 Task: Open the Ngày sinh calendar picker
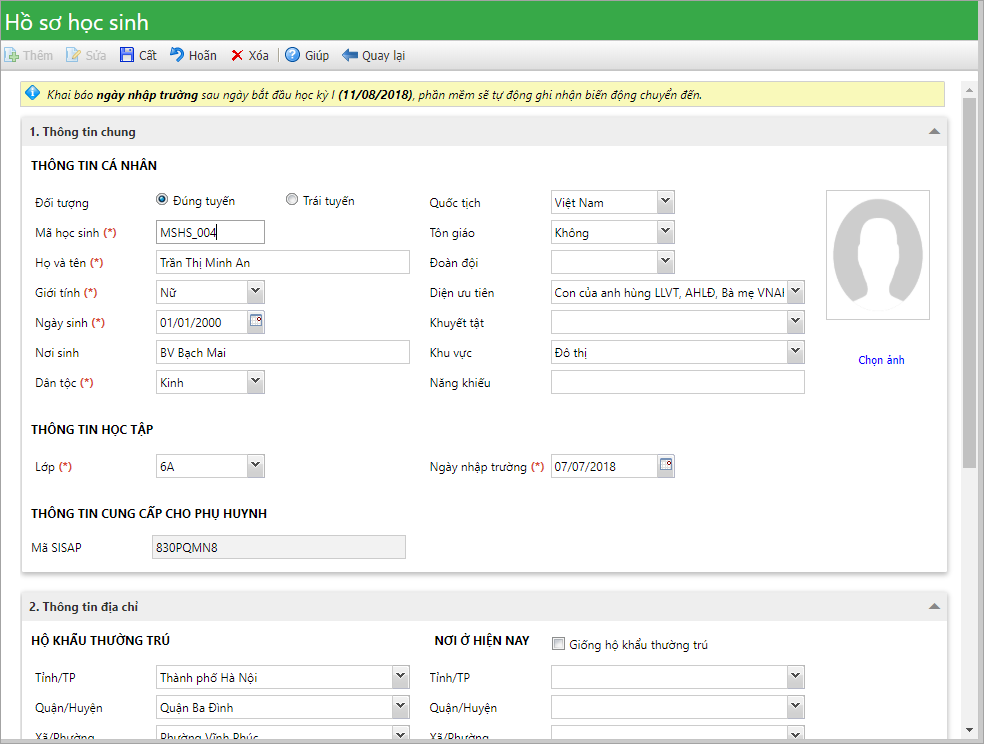[256, 322]
